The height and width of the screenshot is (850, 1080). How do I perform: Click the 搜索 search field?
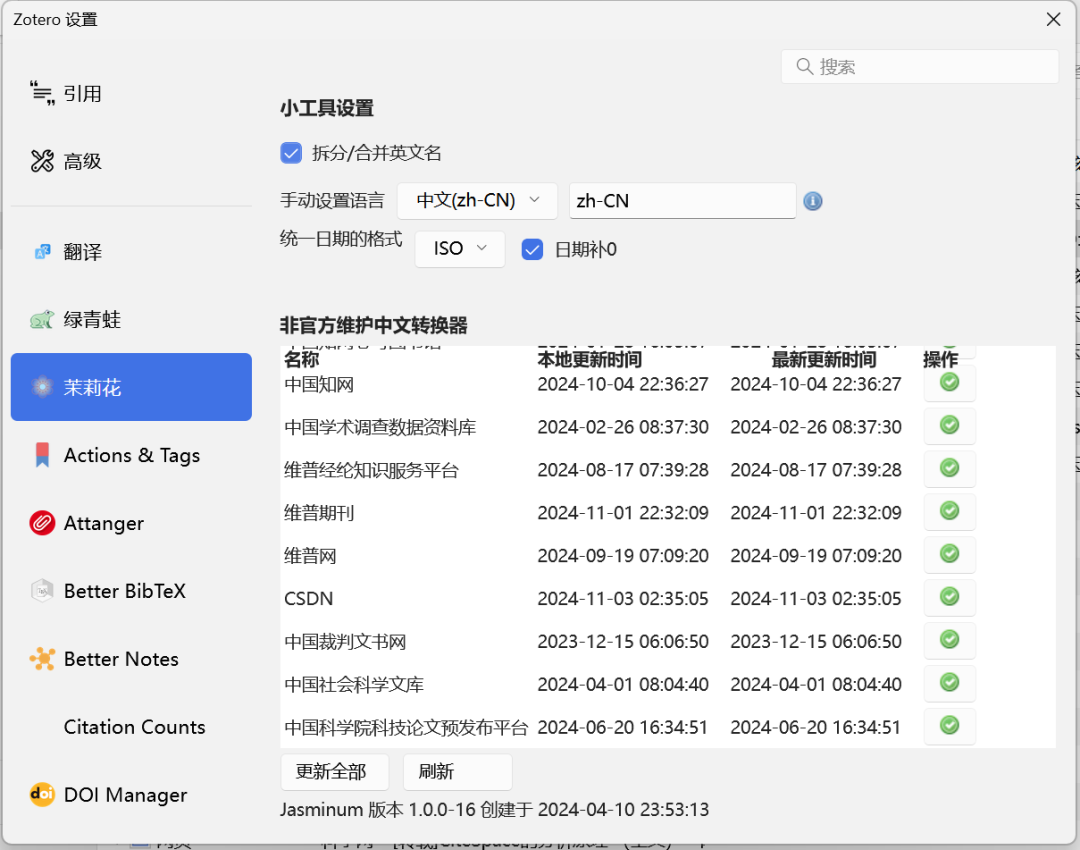919,67
